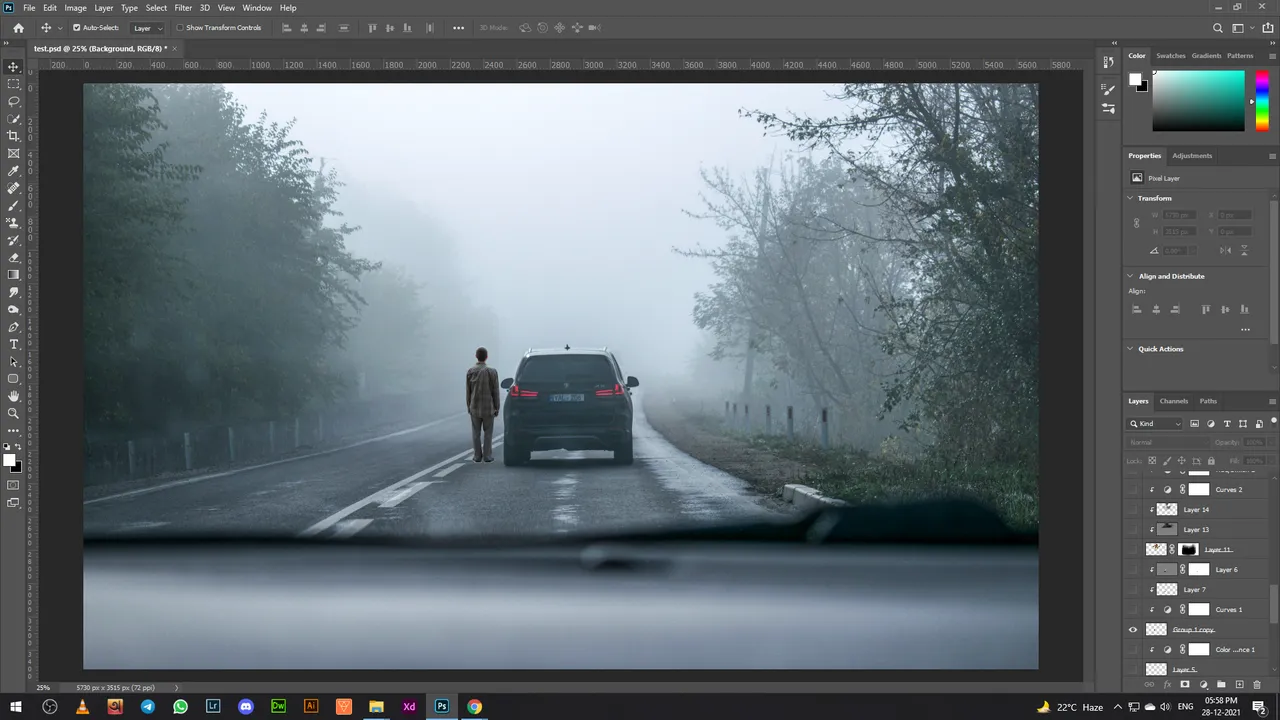Collapse the Align and Distribute section
The width and height of the screenshot is (1280, 720).
pos(1131,276)
